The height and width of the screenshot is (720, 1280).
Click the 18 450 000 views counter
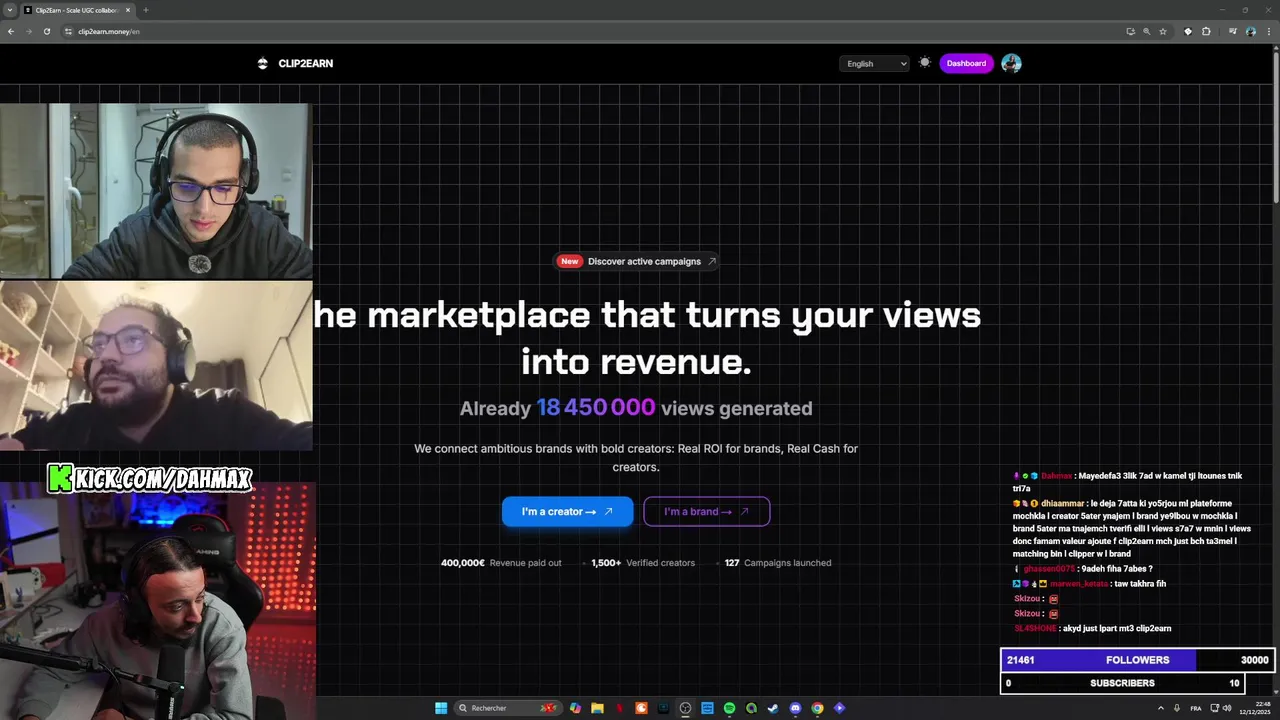(x=596, y=408)
